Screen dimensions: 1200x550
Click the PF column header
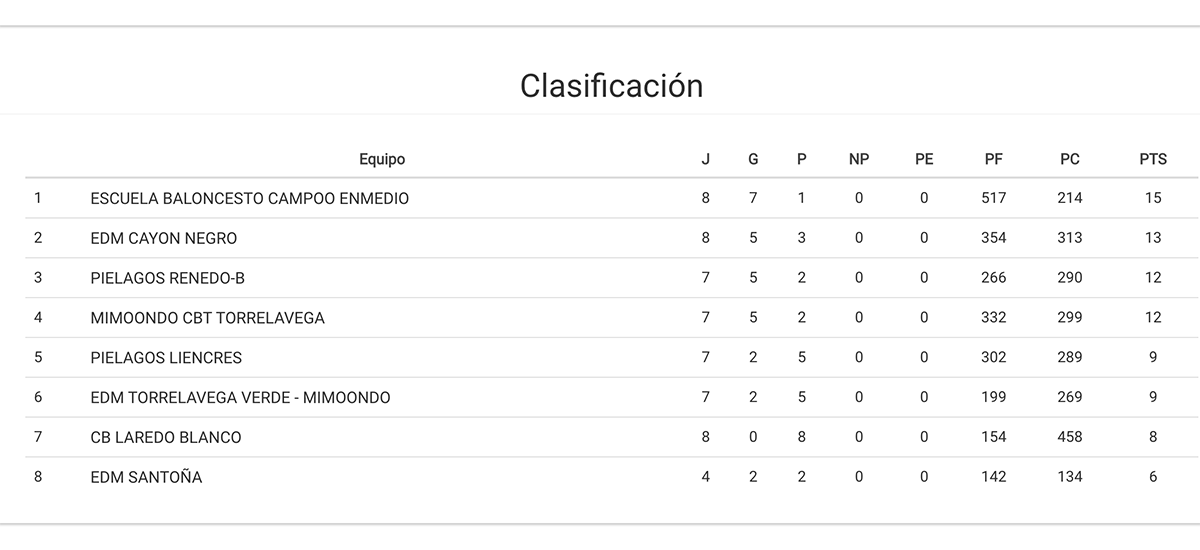click(x=994, y=159)
